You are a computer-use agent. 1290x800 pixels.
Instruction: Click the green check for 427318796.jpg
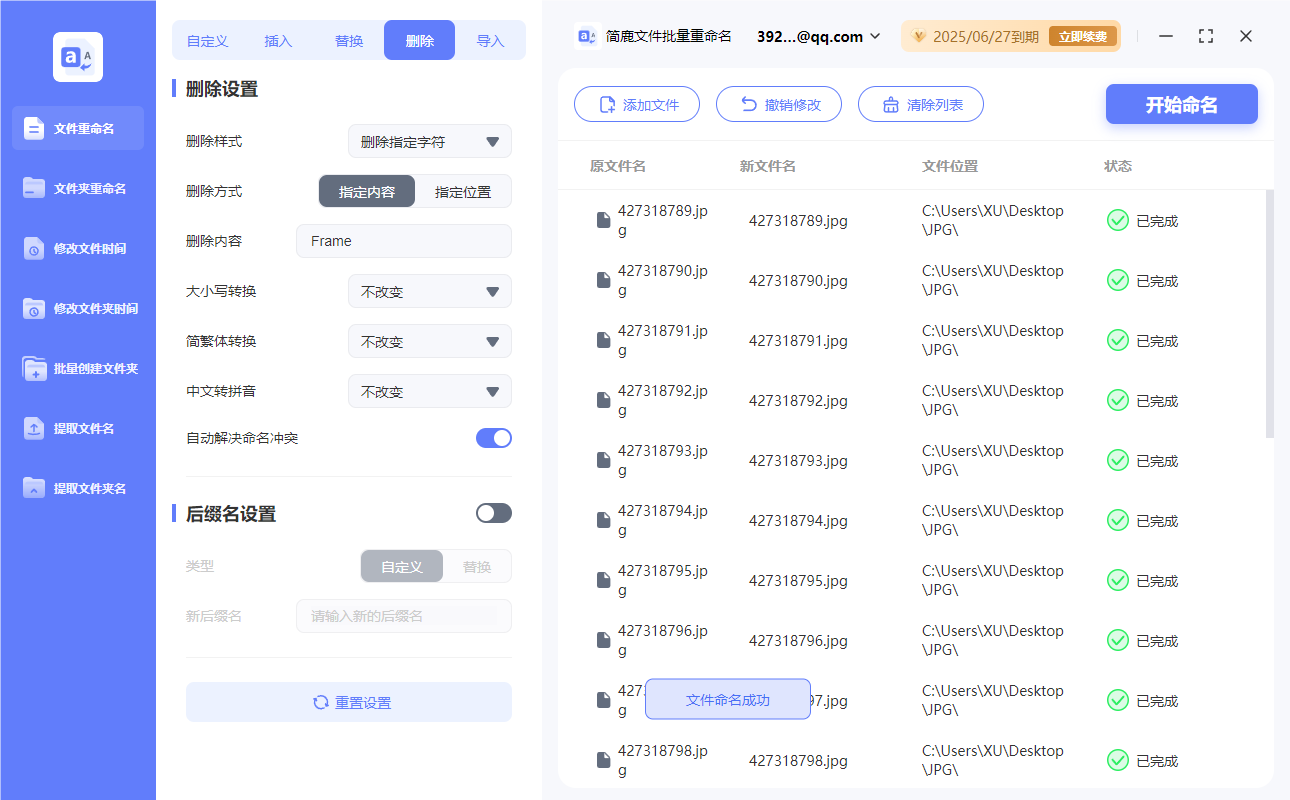click(1118, 640)
